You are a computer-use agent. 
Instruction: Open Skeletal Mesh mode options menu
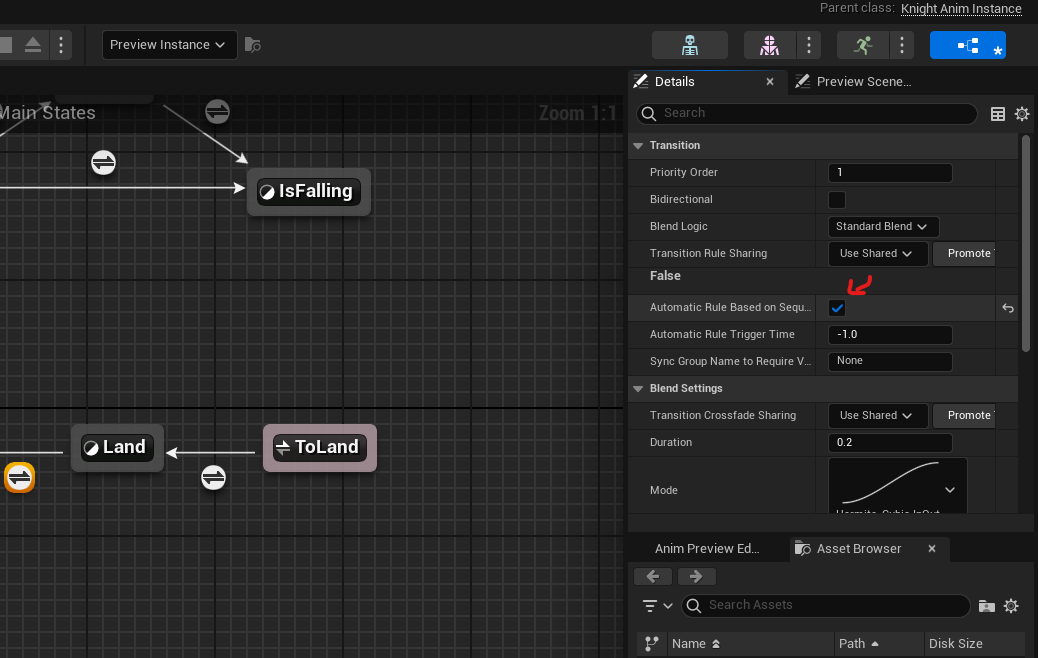[x=809, y=45]
